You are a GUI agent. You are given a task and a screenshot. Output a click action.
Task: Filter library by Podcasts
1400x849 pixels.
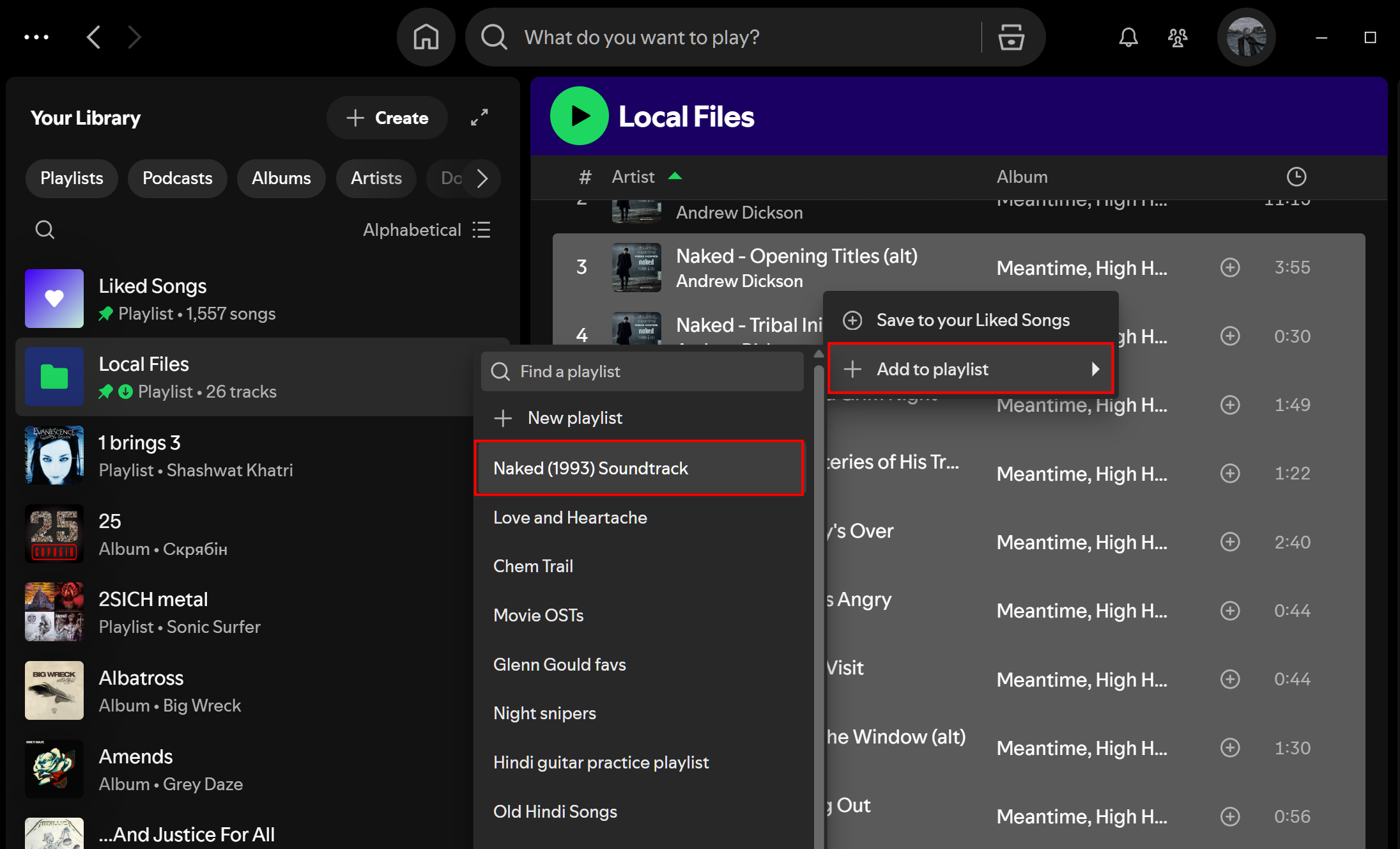(177, 178)
